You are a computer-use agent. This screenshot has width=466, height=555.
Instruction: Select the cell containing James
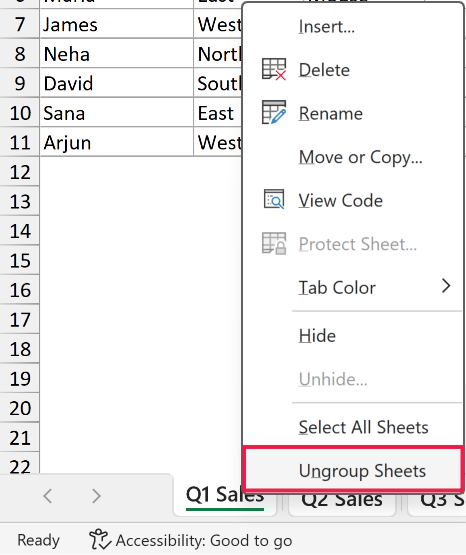pyautogui.click(x=116, y=24)
